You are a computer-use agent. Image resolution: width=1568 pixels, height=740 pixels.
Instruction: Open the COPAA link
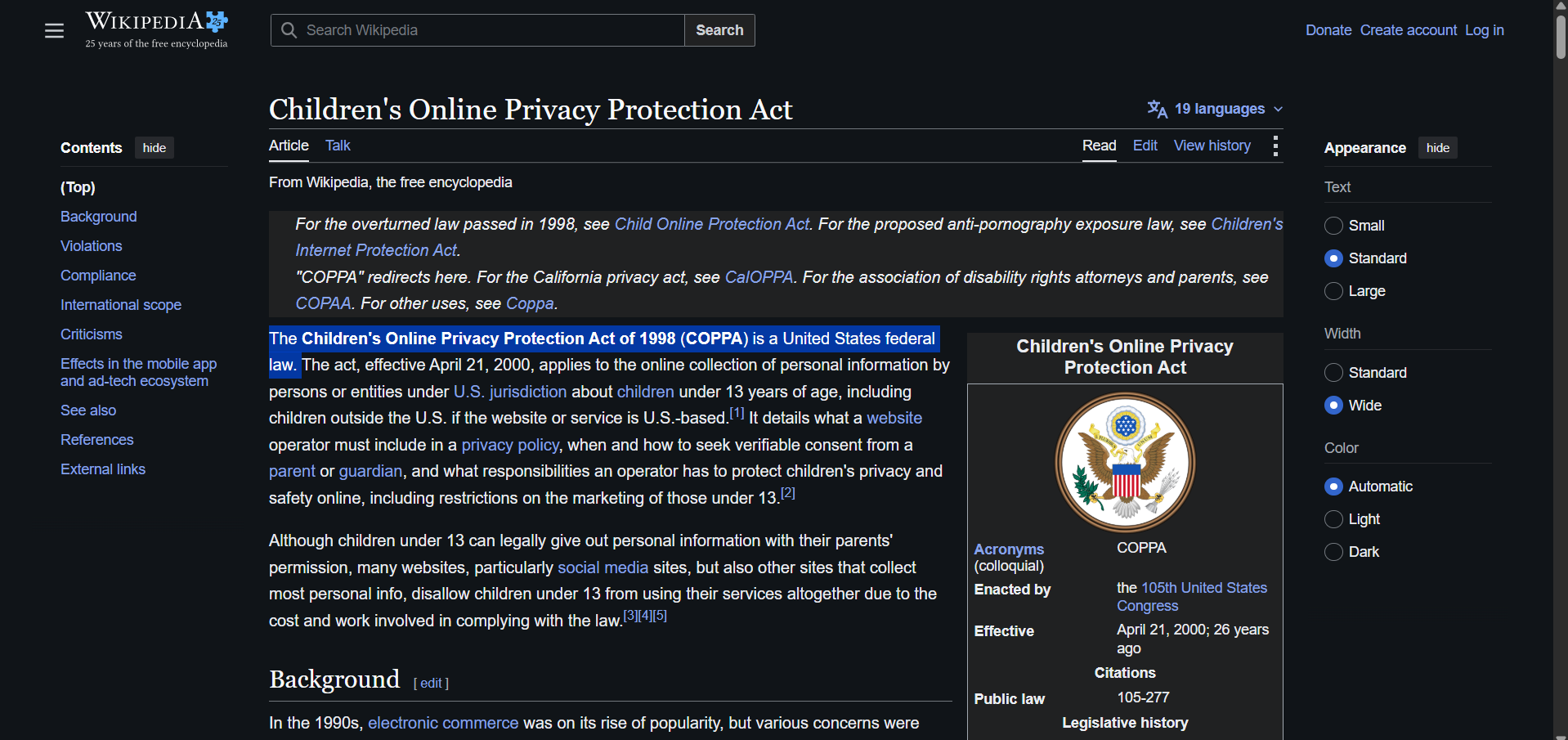323,303
